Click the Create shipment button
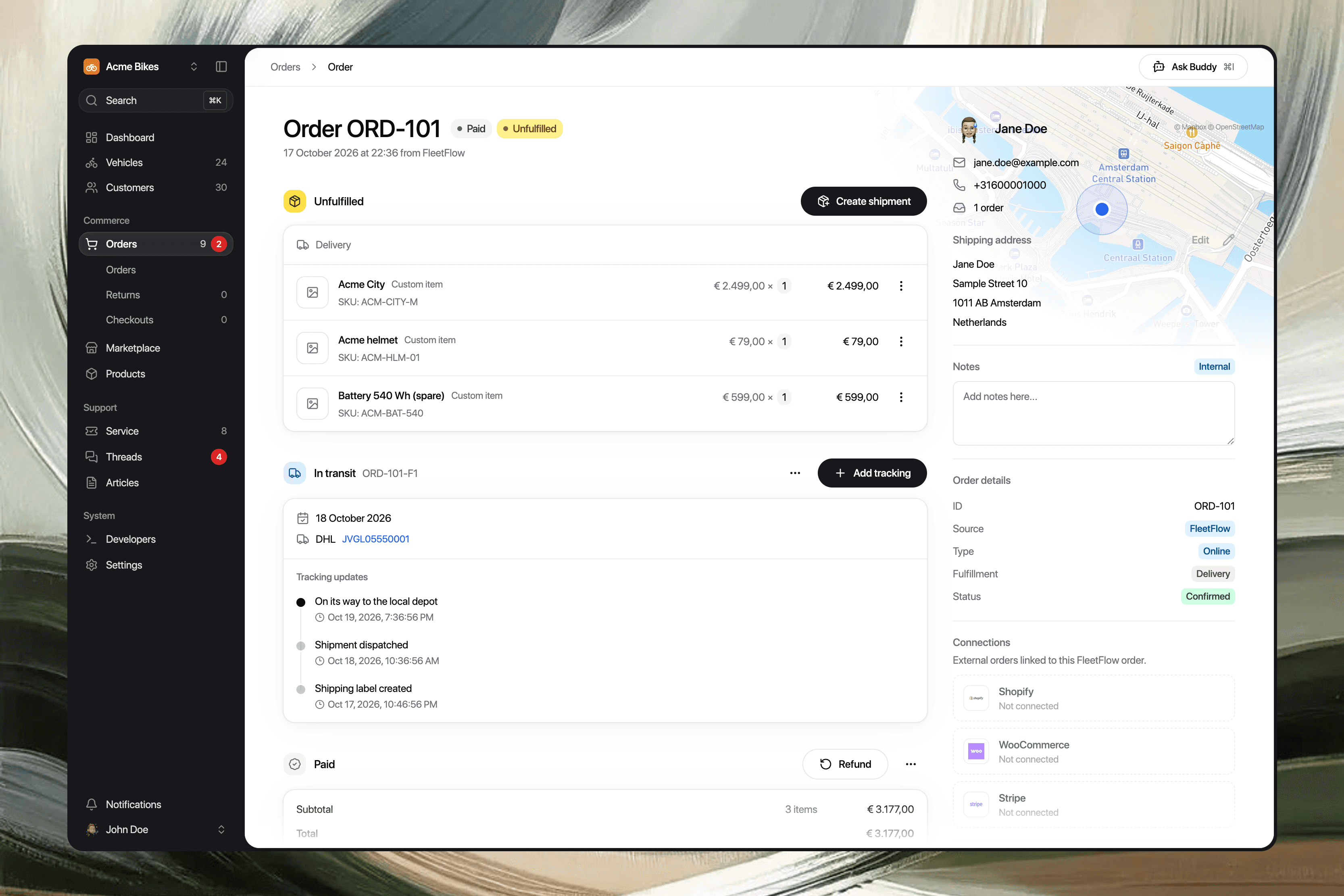 (x=863, y=201)
